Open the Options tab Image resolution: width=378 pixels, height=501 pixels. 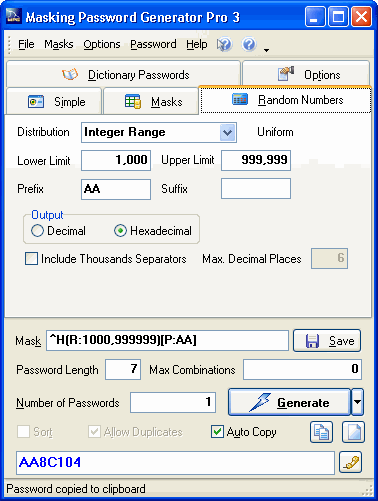click(x=306, y=74)
